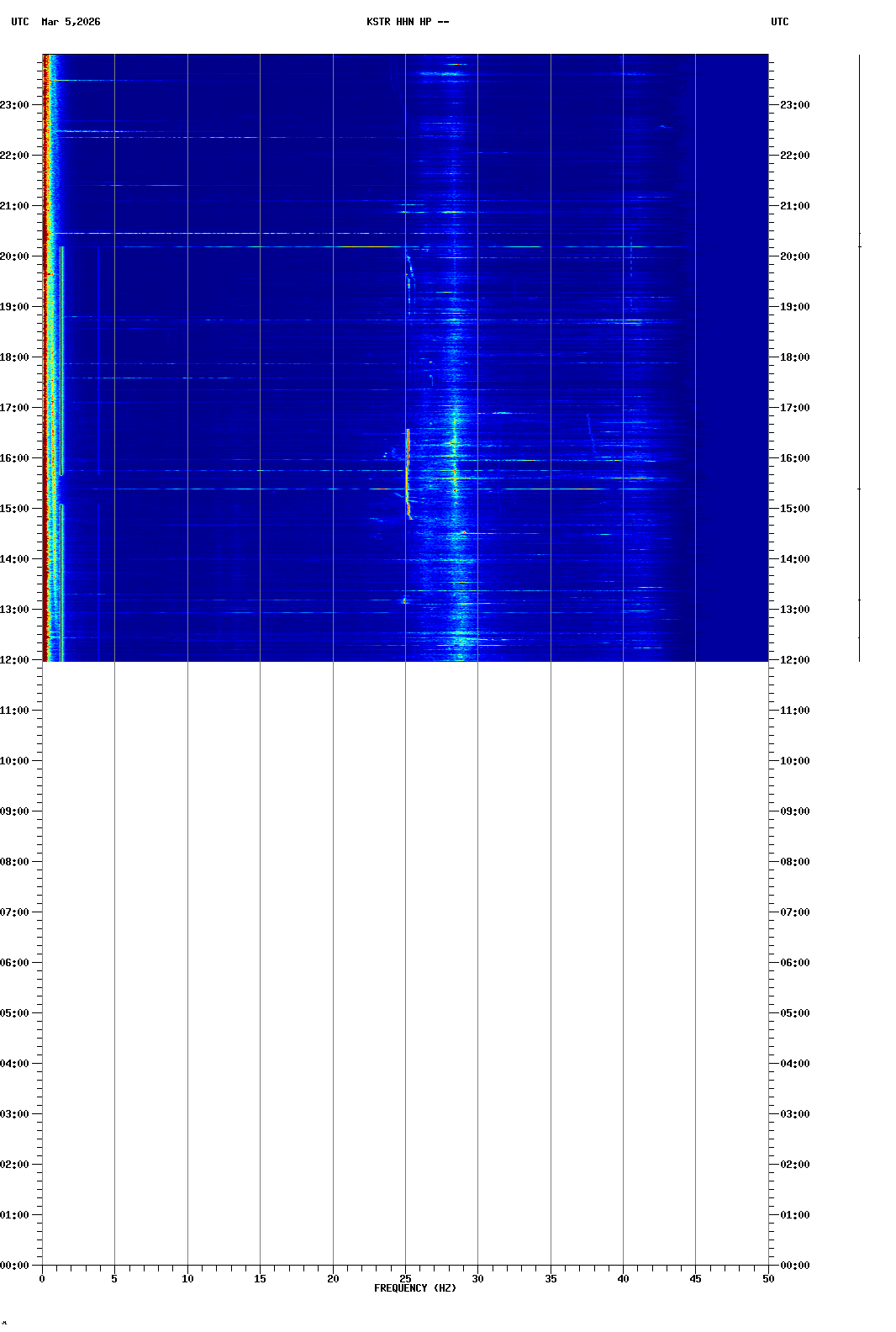Select the 40 Hz frequency tick label
This screenshot has width=896, height=1332.
pos(623,1279)
